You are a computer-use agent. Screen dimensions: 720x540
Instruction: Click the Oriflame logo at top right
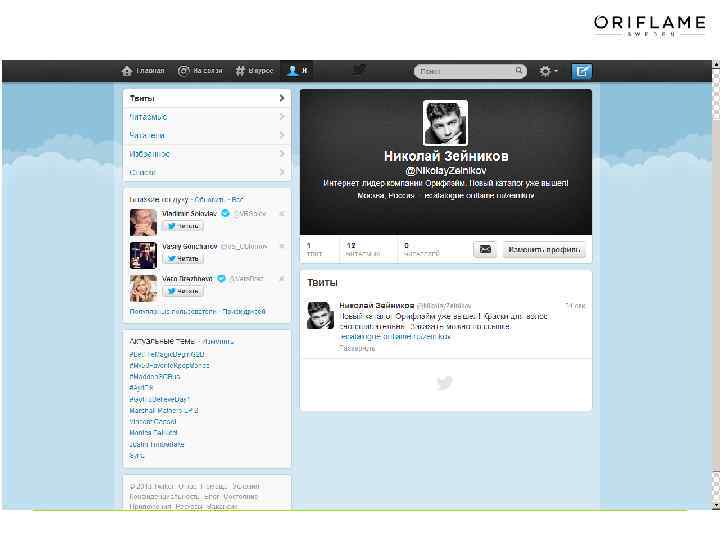pyautogui.click(x=650, y=25)
